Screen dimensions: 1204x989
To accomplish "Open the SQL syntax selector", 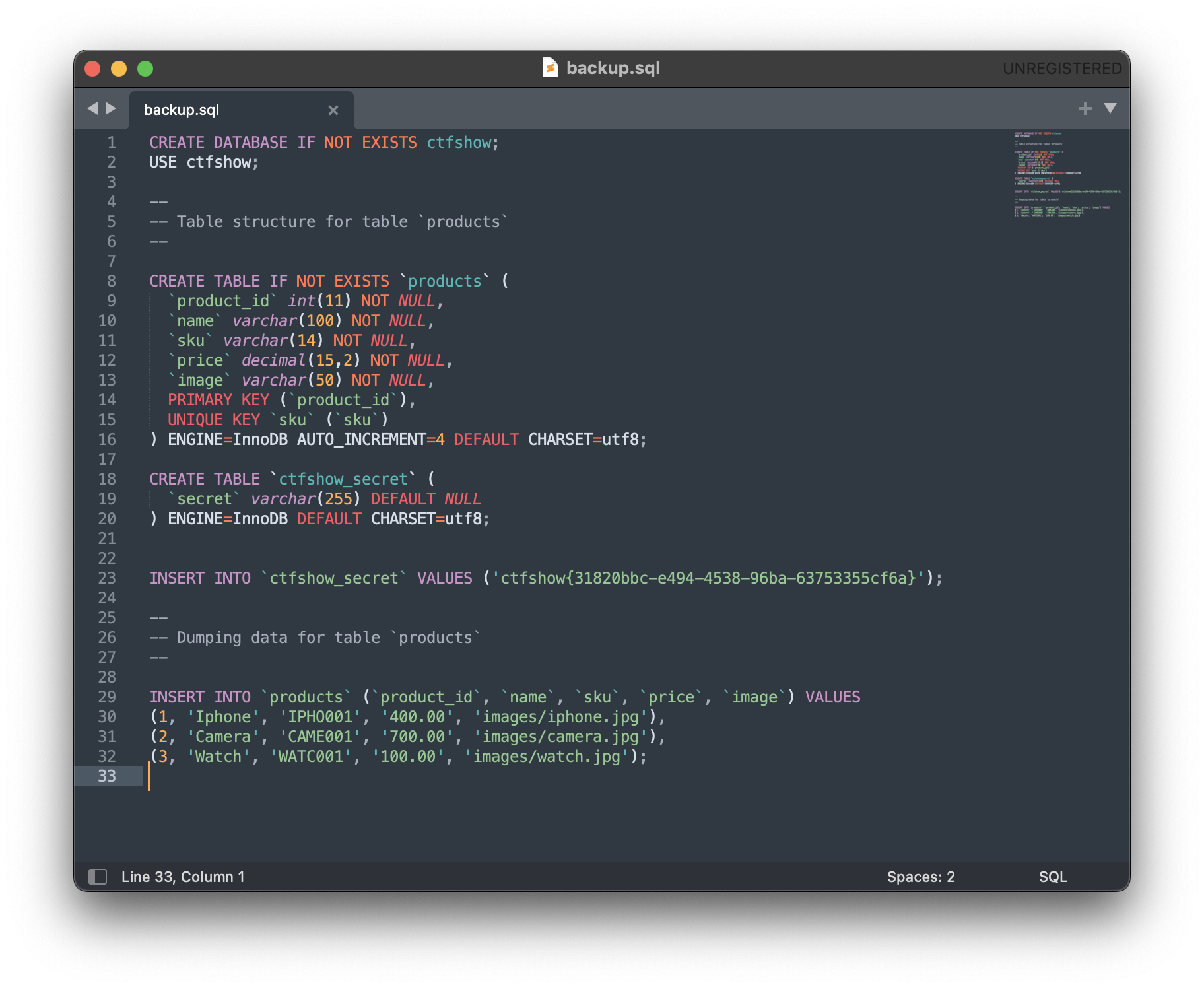I will tap(1052, 877).
